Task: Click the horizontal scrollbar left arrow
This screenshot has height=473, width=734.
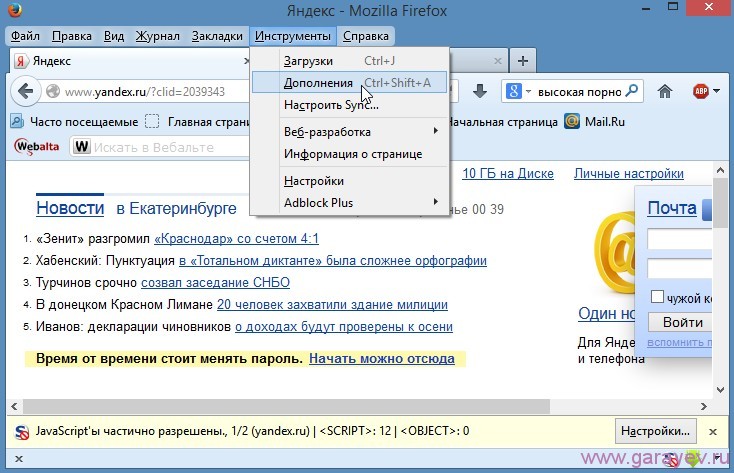Action: point(14,406)
